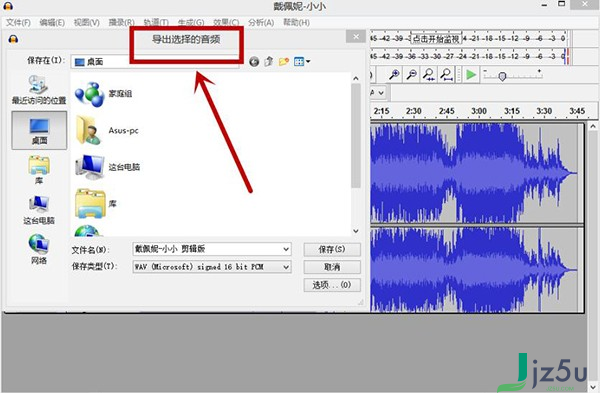Select 网络 in the places sidebar
The height and width of the screenshot is (393, 600).
click(39, 249)
